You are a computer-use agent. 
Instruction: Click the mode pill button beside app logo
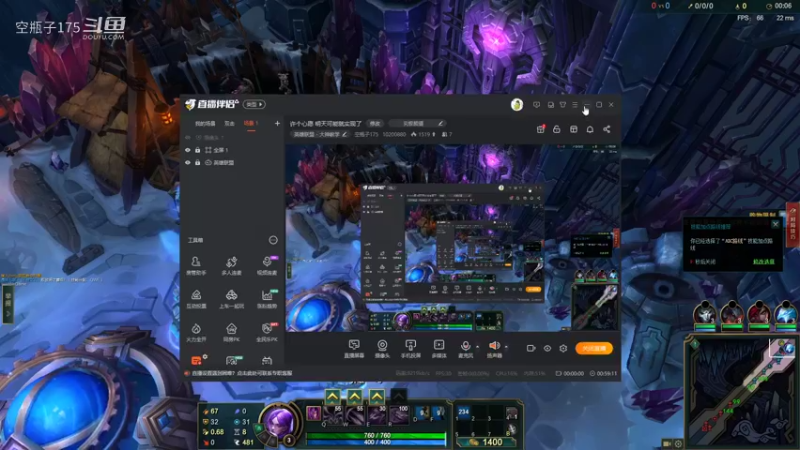click(x=254, y=105)
